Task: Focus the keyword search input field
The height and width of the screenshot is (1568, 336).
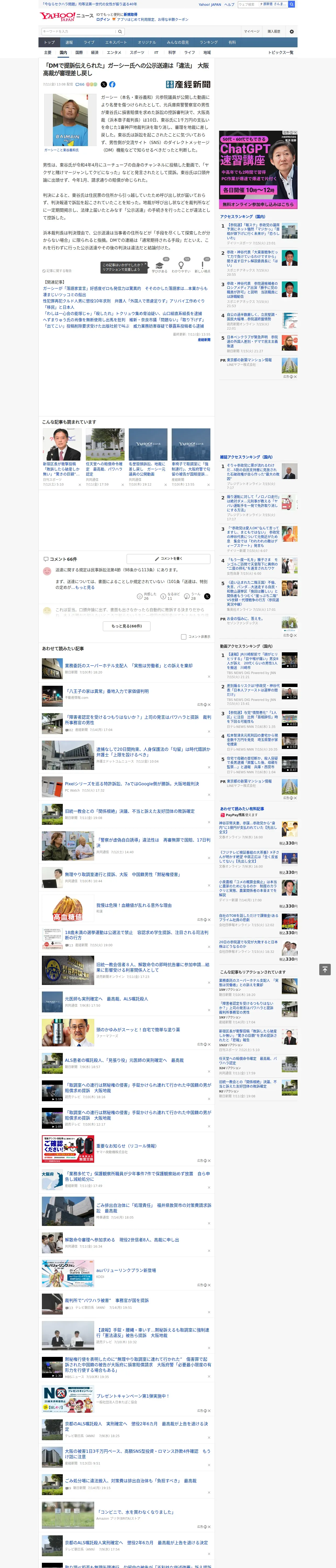Action: point(79,31)
